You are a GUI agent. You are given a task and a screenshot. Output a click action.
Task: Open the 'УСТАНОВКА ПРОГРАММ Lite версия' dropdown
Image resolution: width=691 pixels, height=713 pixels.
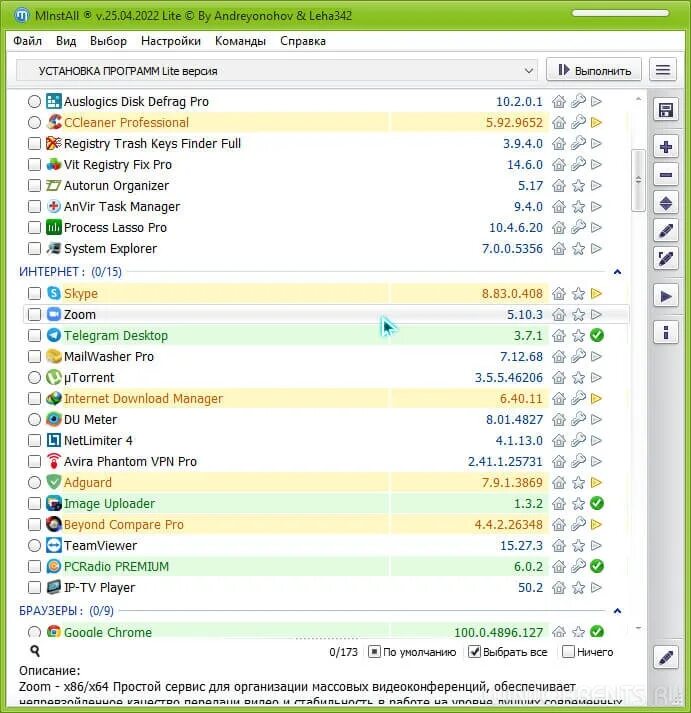click(277, 71)
